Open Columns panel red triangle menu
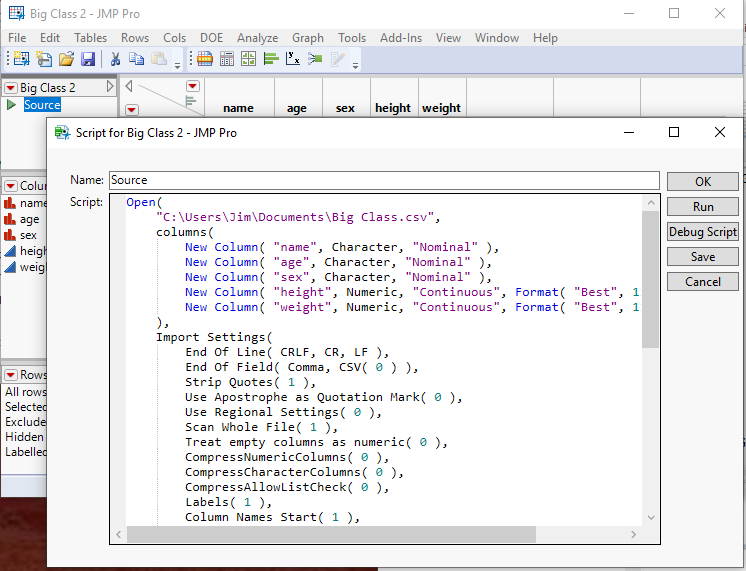 click(10, 186)
